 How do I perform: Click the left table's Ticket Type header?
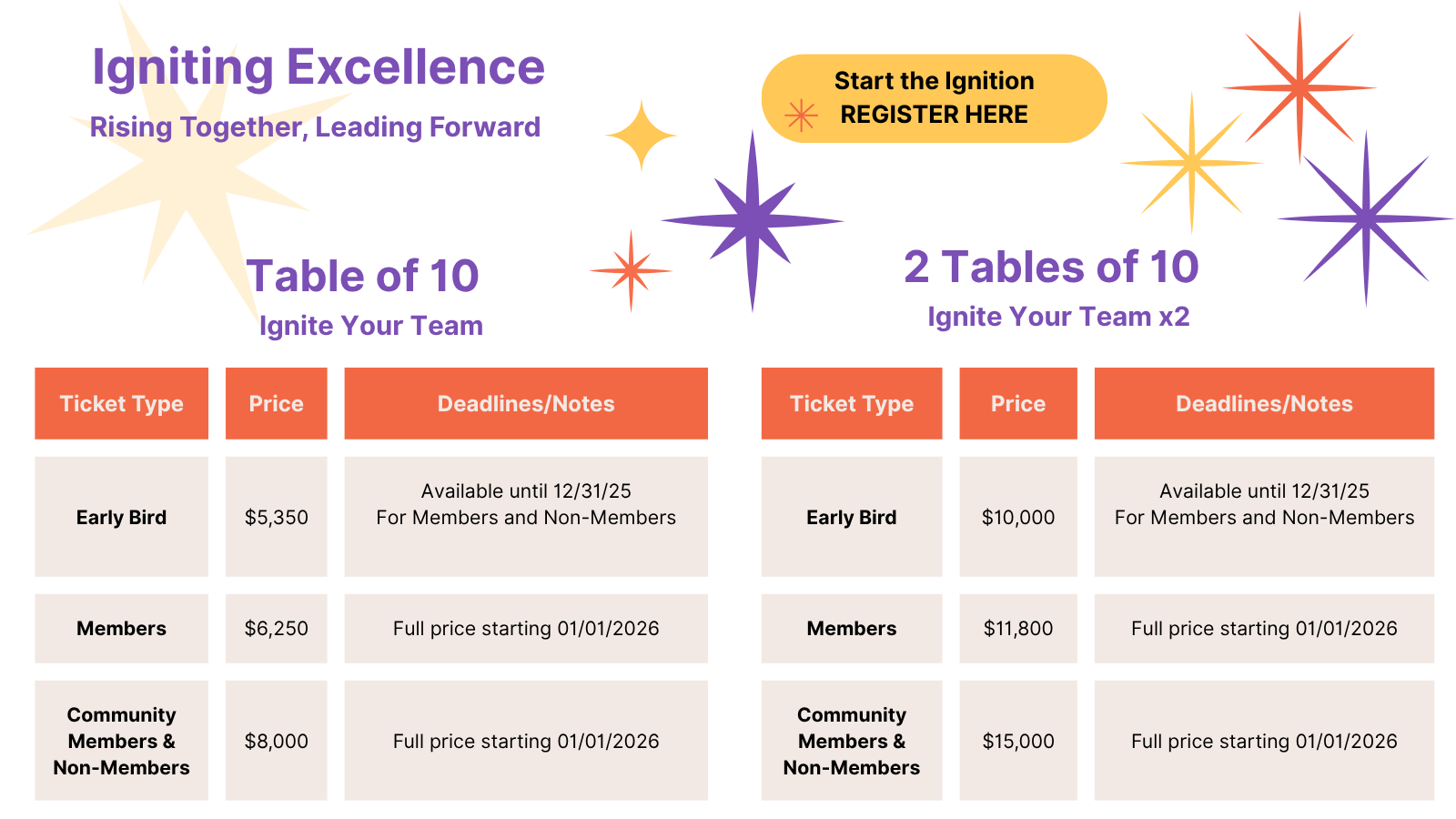click(x=122, y=403)
